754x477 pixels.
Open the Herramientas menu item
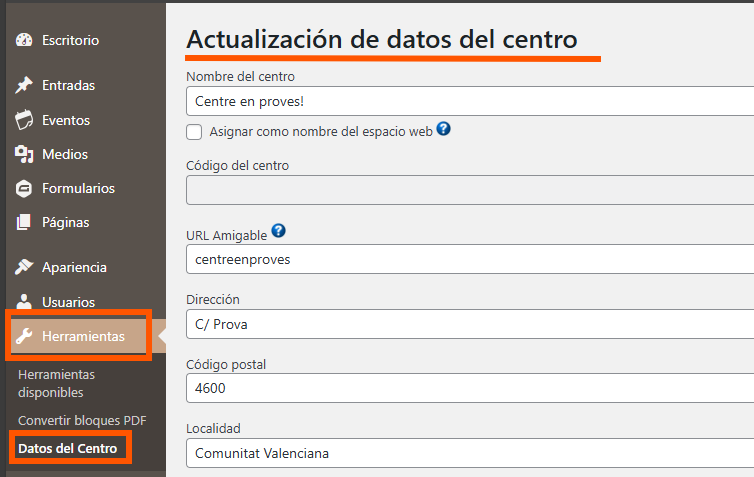coord(83,337)
